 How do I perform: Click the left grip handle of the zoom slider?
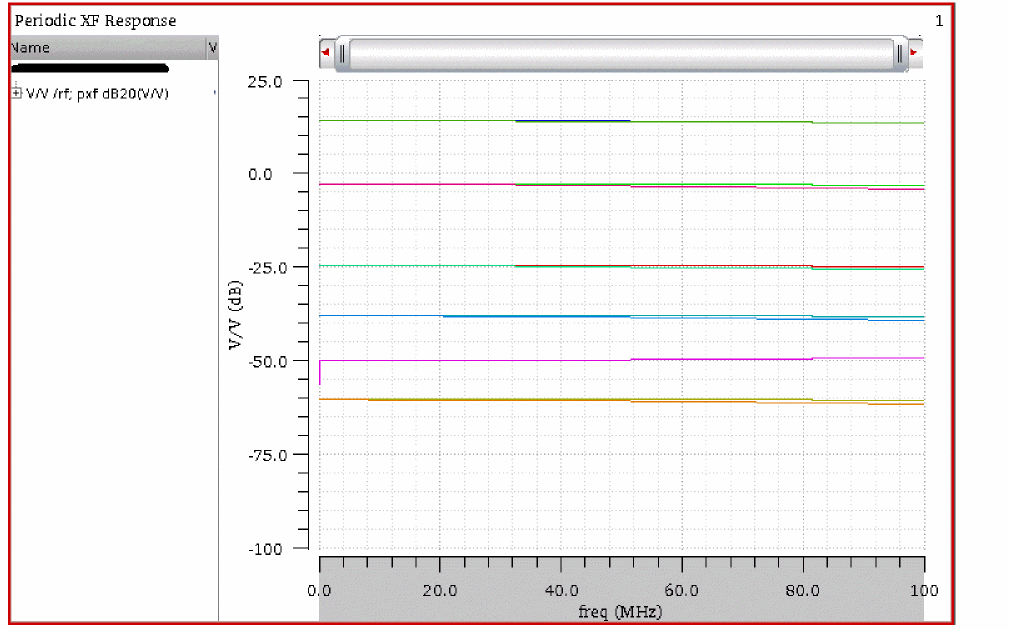[342, 54]
